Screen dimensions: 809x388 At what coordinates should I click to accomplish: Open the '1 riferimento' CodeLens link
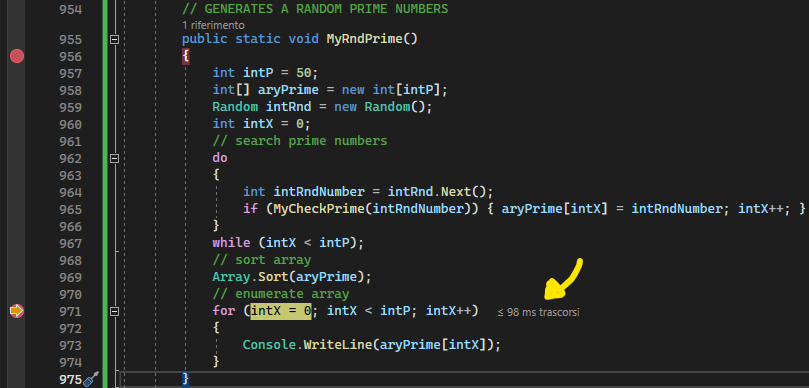click(213, 25)
